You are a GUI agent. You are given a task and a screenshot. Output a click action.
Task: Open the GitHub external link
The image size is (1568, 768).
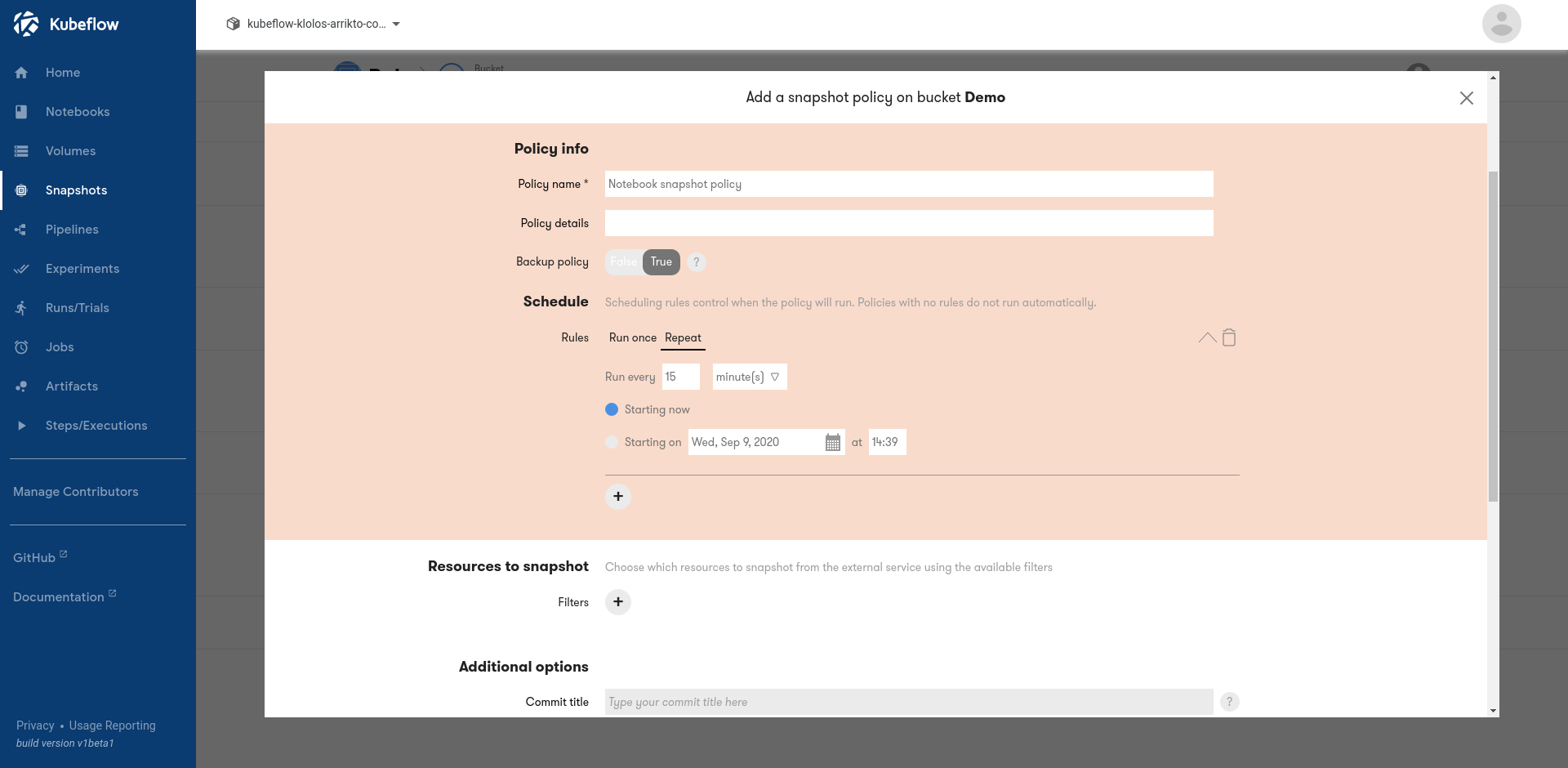pyautogui.click(x=40, y=557)
